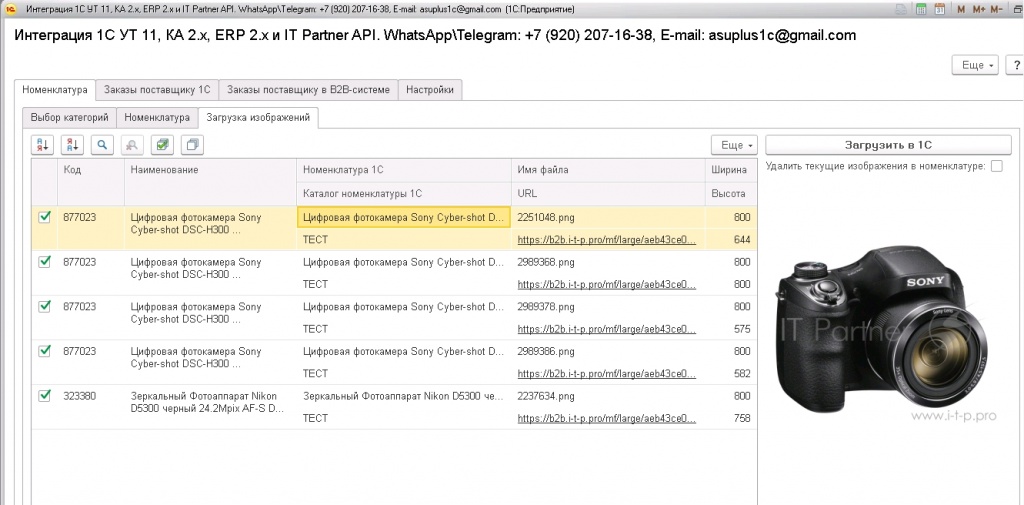Open the 'Настройки' tab
Viewport: 1024px width, 505px height.
coord(430,90)
